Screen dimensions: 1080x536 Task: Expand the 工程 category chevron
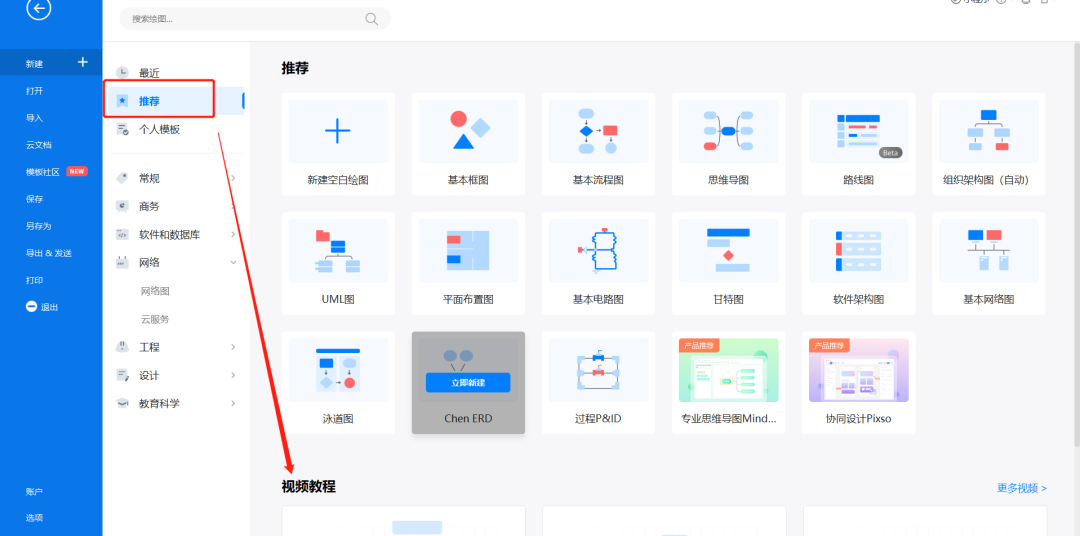point(233,347)
